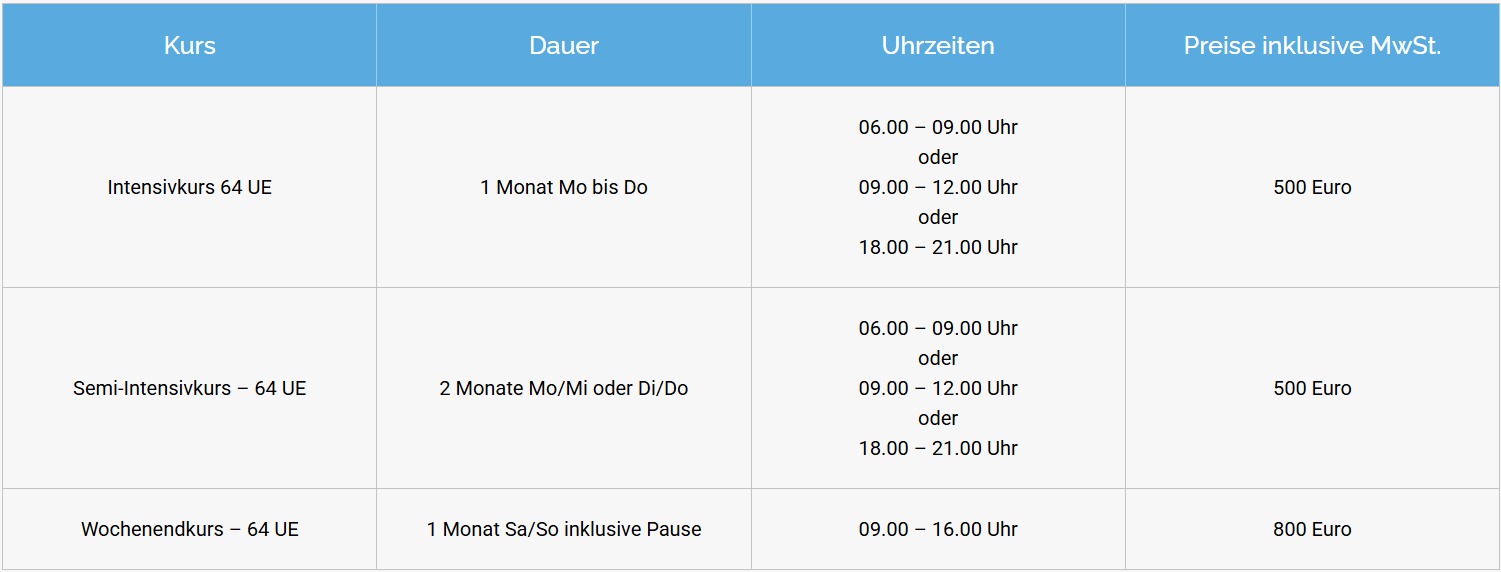
Task: Click the 500 Euro price for Semi-Intensivkurs
Action: tap(1312, 388)
